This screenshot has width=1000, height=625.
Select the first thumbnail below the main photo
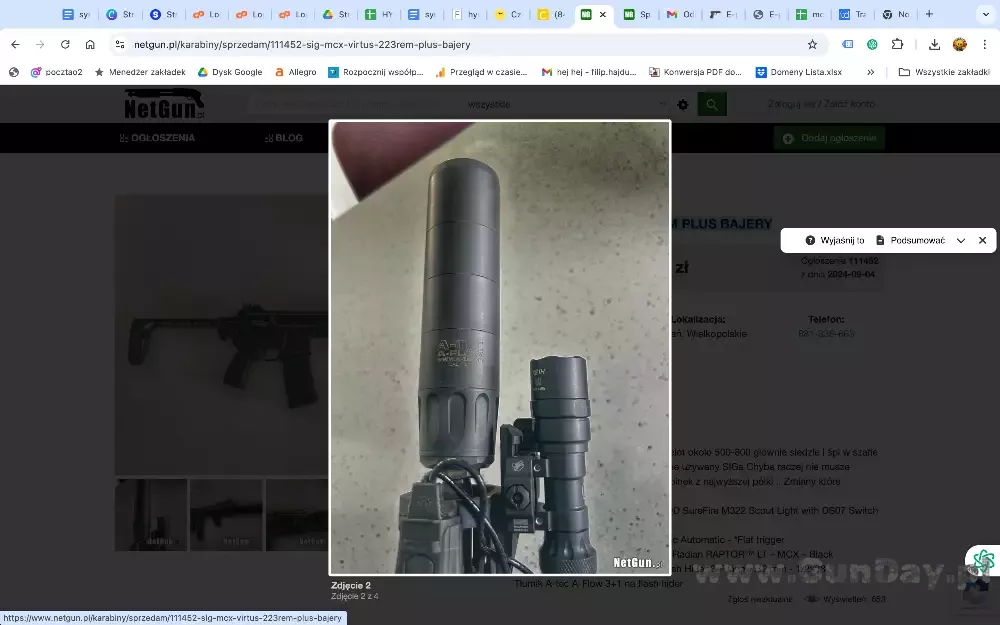151,515
